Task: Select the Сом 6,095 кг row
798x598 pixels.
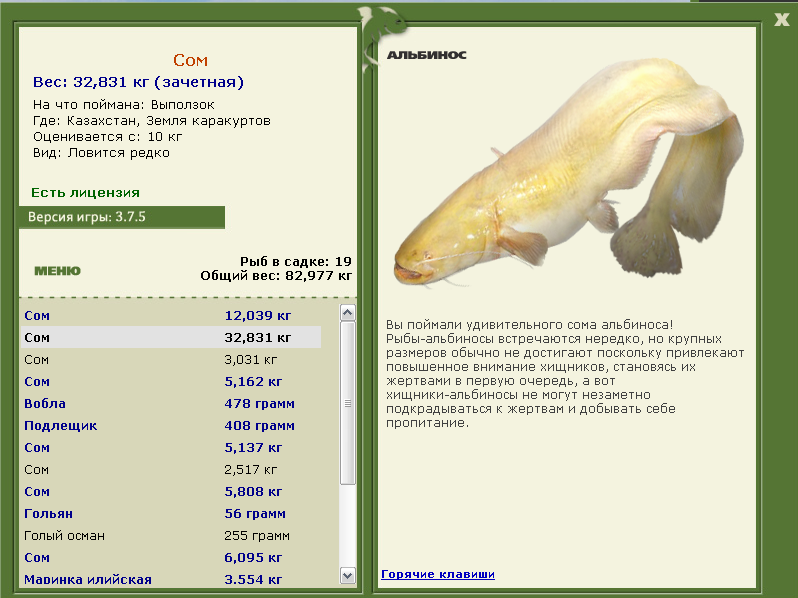Action: tap(170, 558)
